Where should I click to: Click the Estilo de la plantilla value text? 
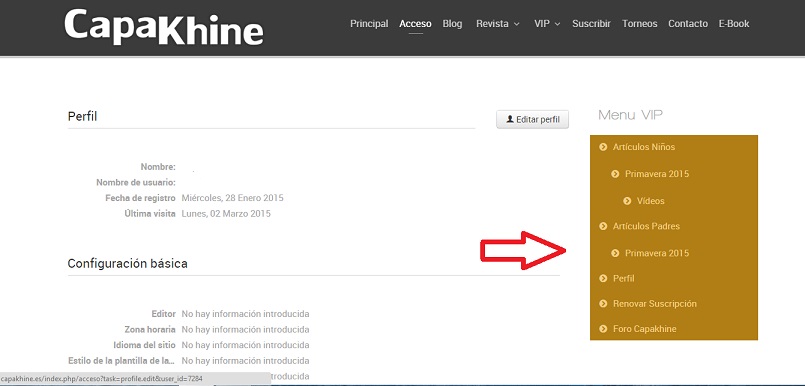tap(245, 360)
